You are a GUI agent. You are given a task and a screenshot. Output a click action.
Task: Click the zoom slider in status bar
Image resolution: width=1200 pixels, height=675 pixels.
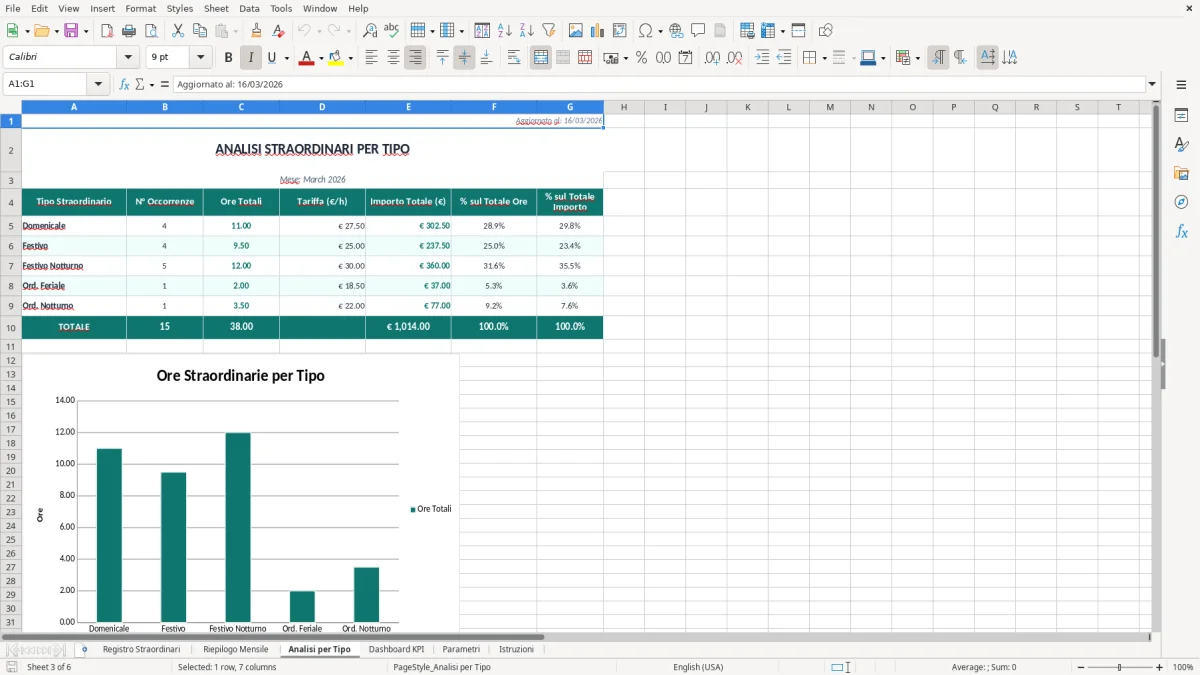(1118, 667)
